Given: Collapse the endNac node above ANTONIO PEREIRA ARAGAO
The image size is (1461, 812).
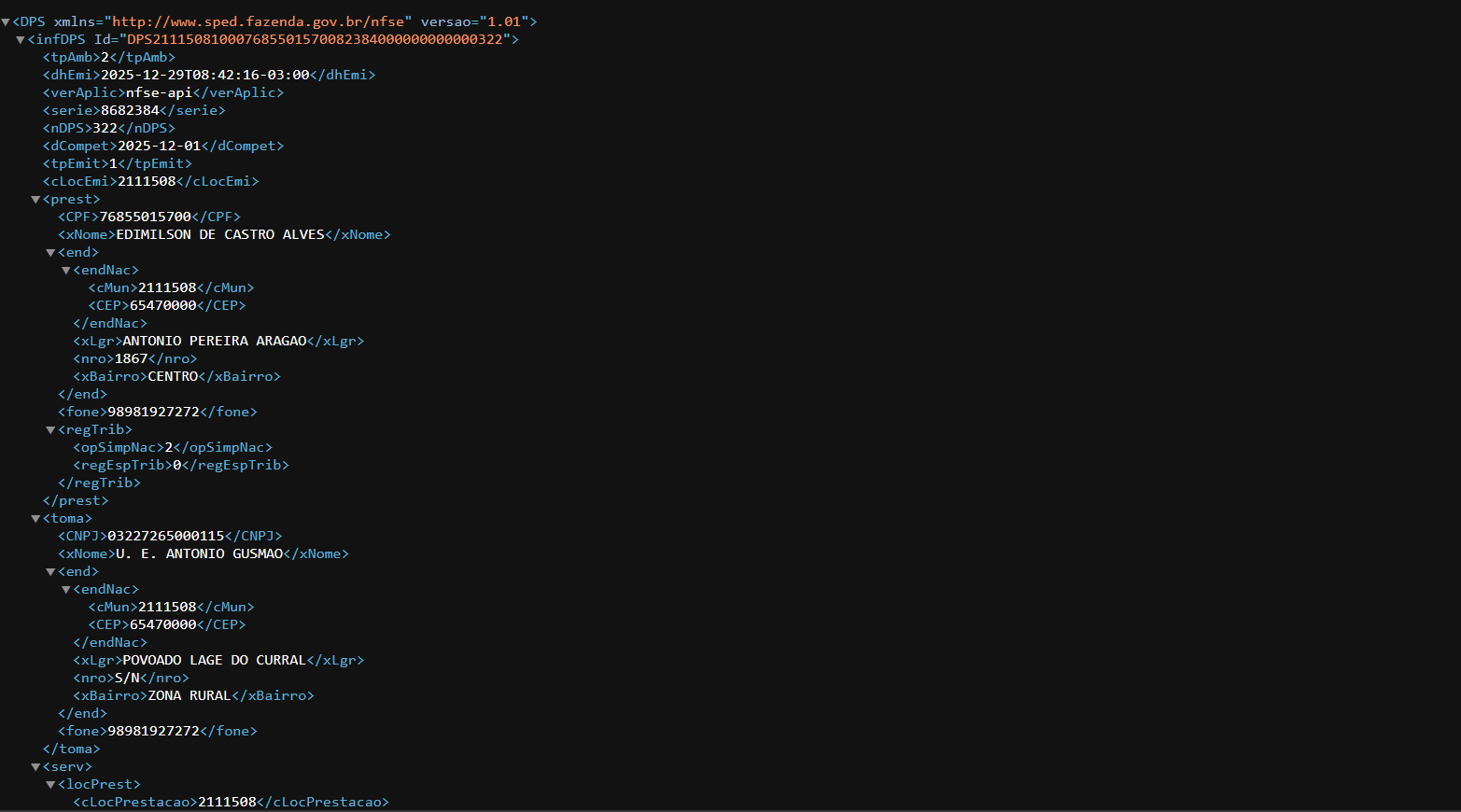Looking at the screenshot, I should point(66,271).
